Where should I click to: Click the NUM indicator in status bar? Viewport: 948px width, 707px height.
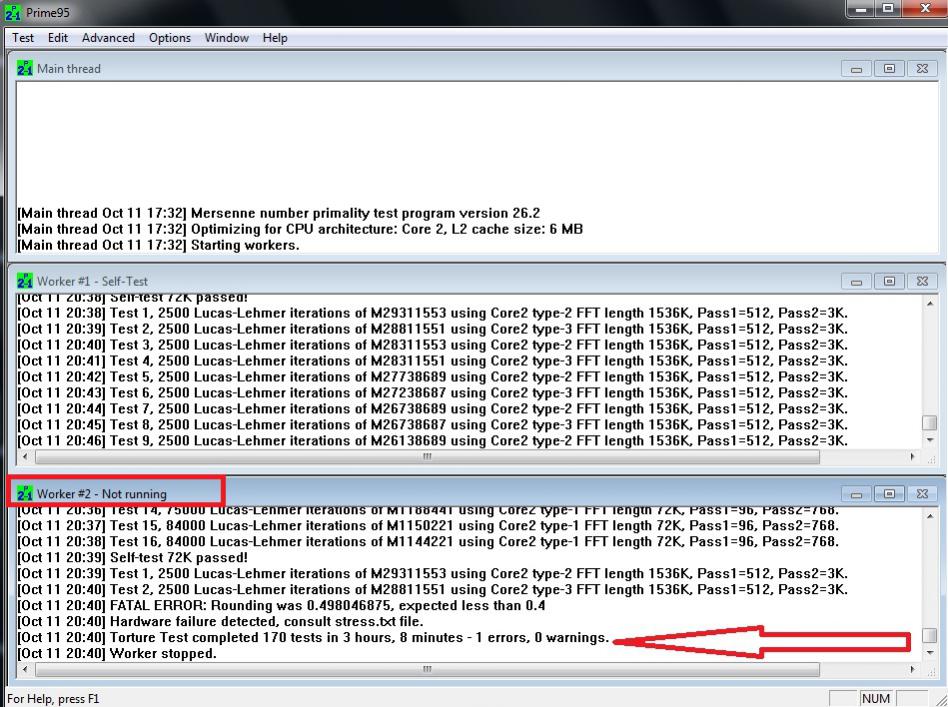(x=876, y=699)
